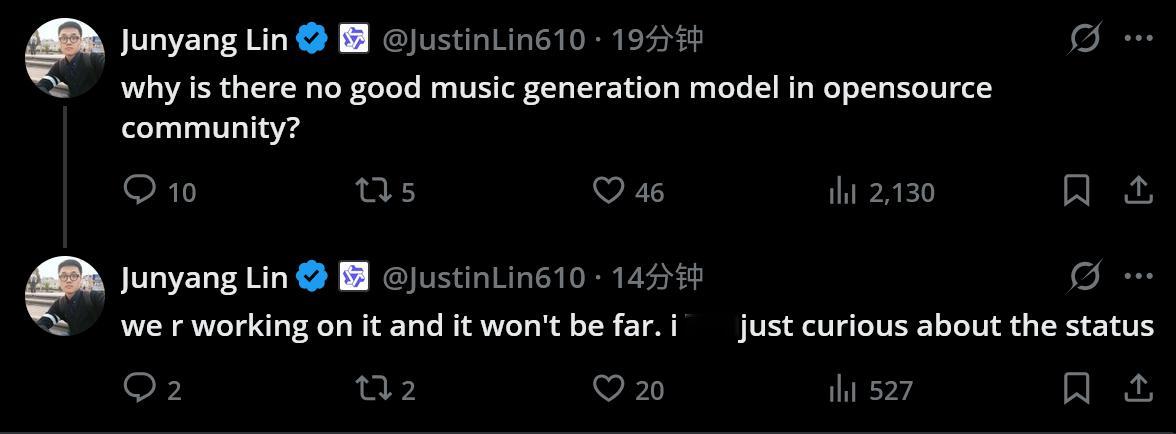Like the tweet with 20 likes
This screenshot has width=1176, height=434.
coord(608,388)
